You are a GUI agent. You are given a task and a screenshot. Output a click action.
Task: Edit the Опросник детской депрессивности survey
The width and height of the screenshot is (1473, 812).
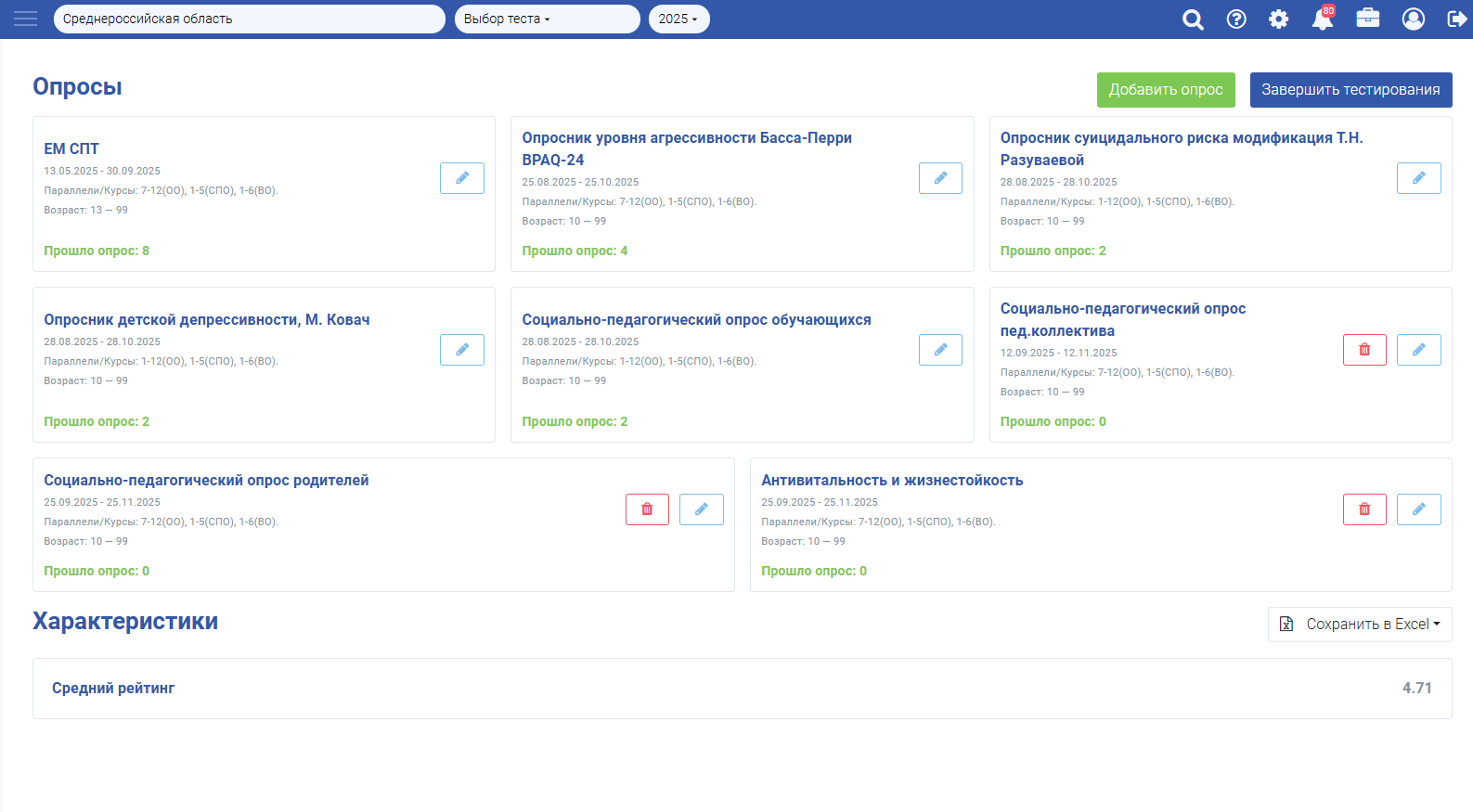[461, 350]
